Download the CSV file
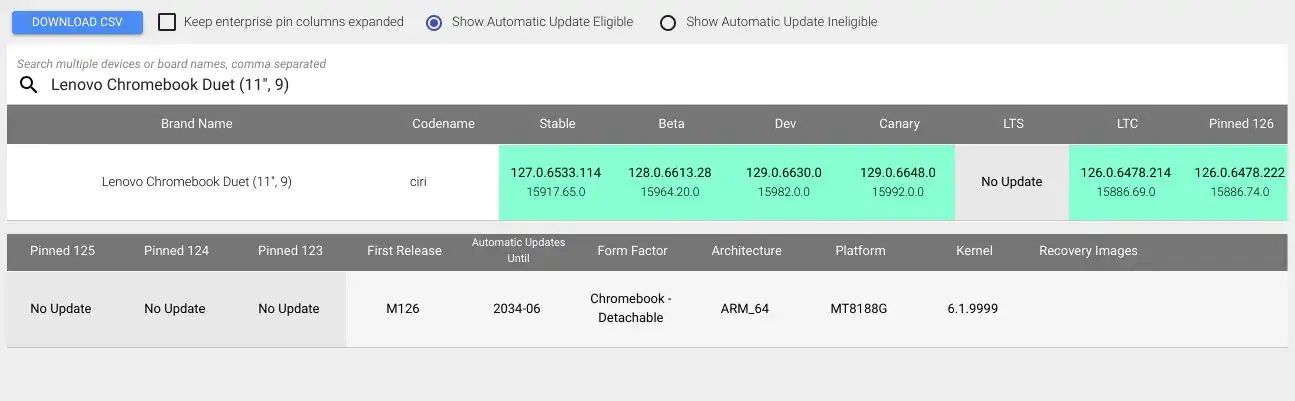 pos(77,22)
